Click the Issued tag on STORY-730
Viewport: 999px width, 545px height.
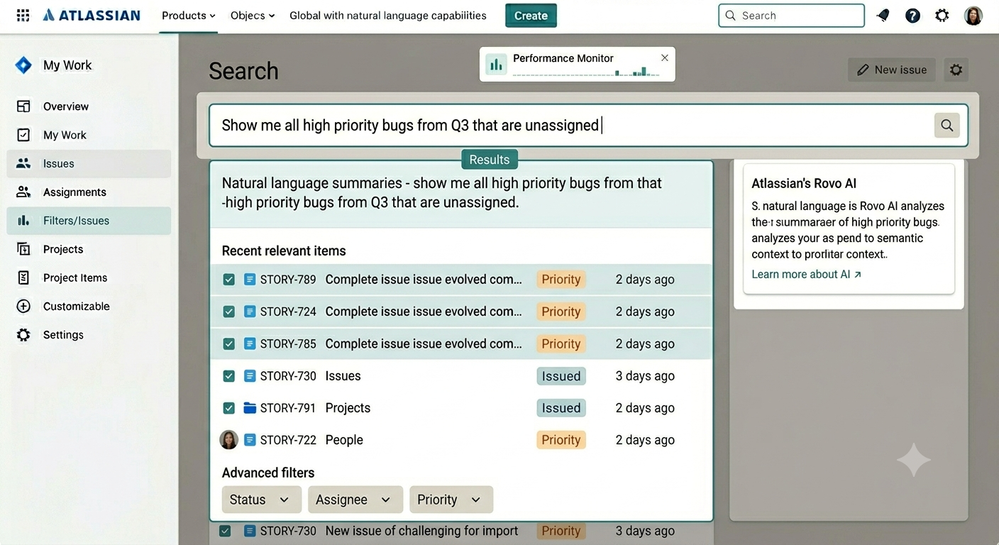(561, 376)
